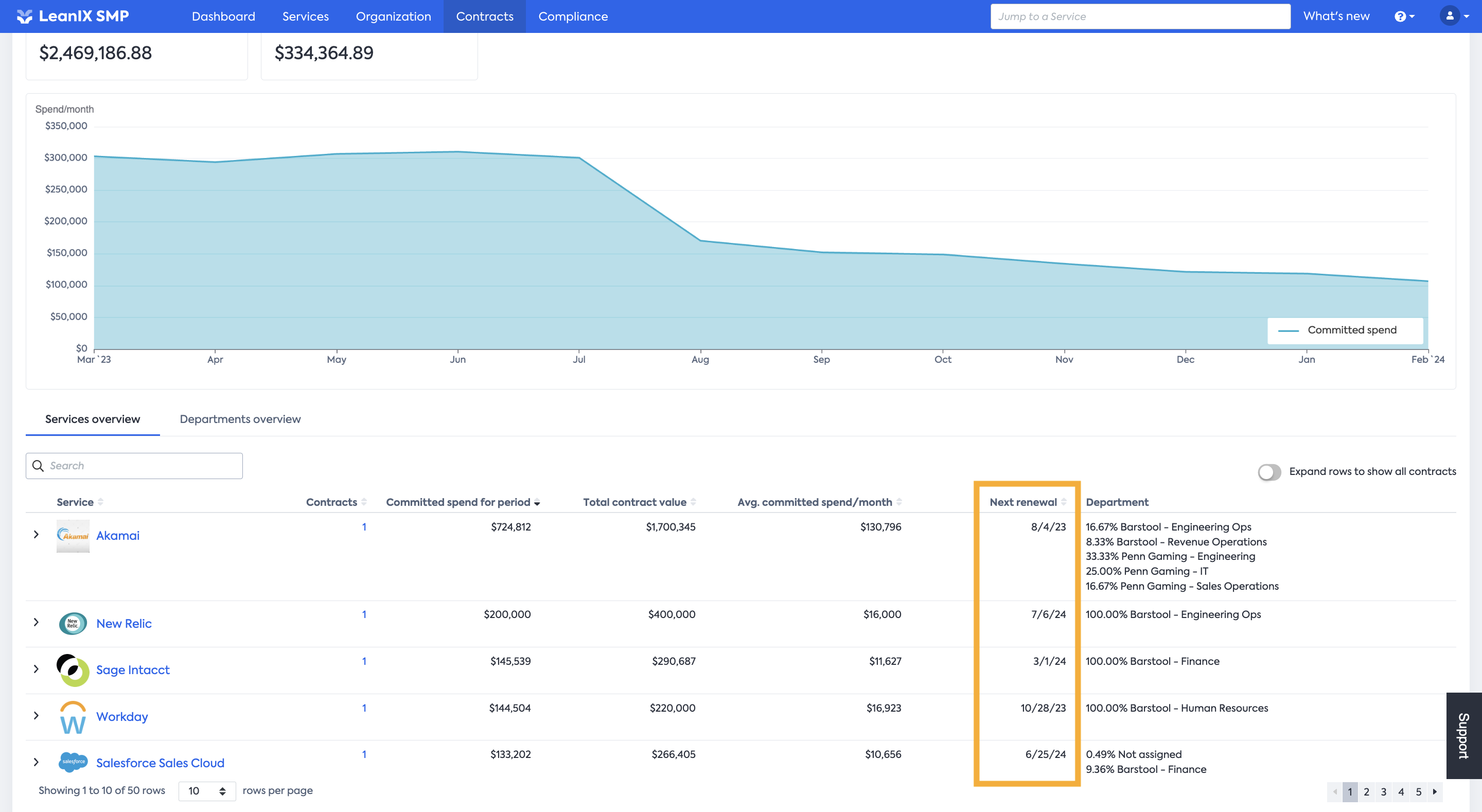
Task: Click the Salesforce cloud logo icon
Action: click(73, 763)
